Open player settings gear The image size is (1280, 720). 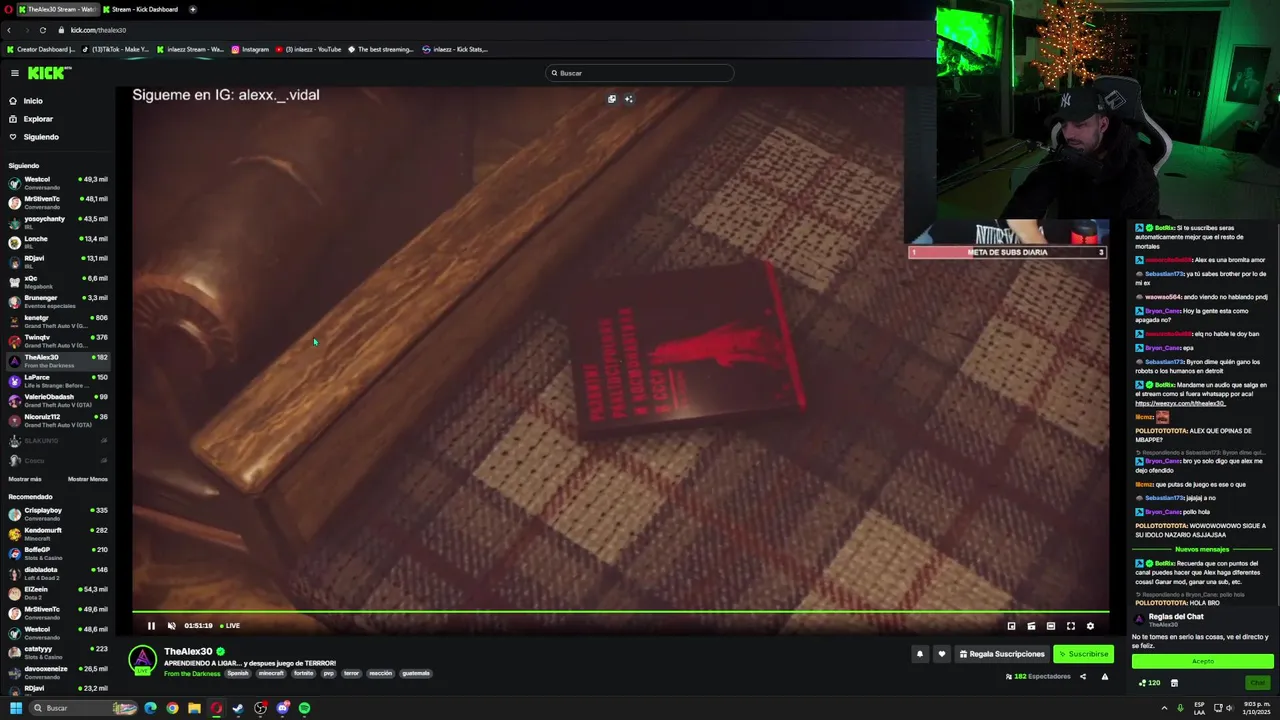[1090, 626]
